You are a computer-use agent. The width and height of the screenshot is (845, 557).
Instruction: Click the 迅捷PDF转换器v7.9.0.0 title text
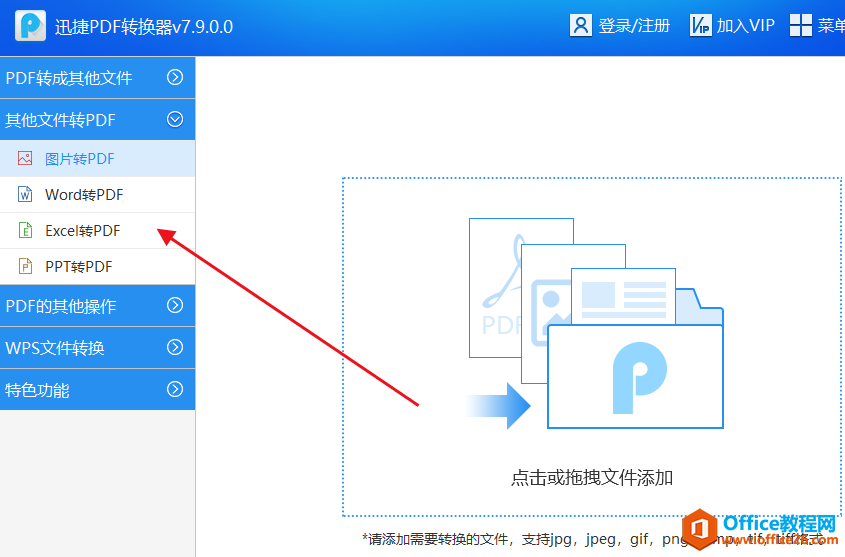tap(144, 26)
